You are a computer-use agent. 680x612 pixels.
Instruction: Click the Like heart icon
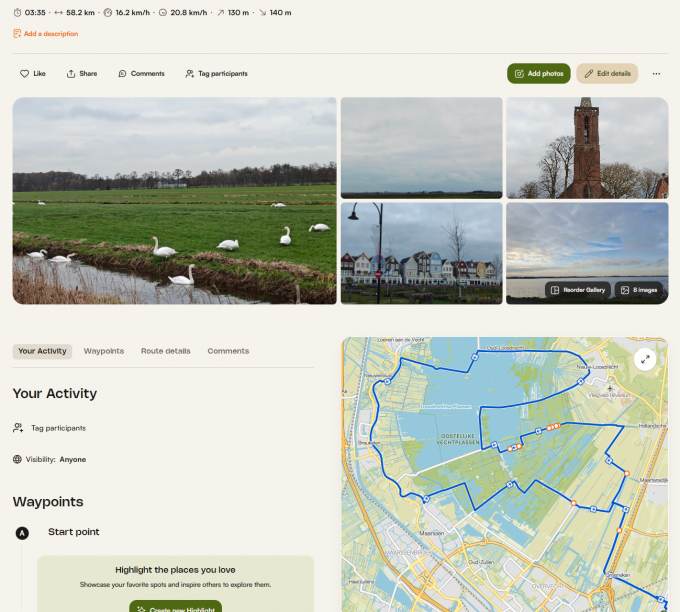(x=25, y=74)
